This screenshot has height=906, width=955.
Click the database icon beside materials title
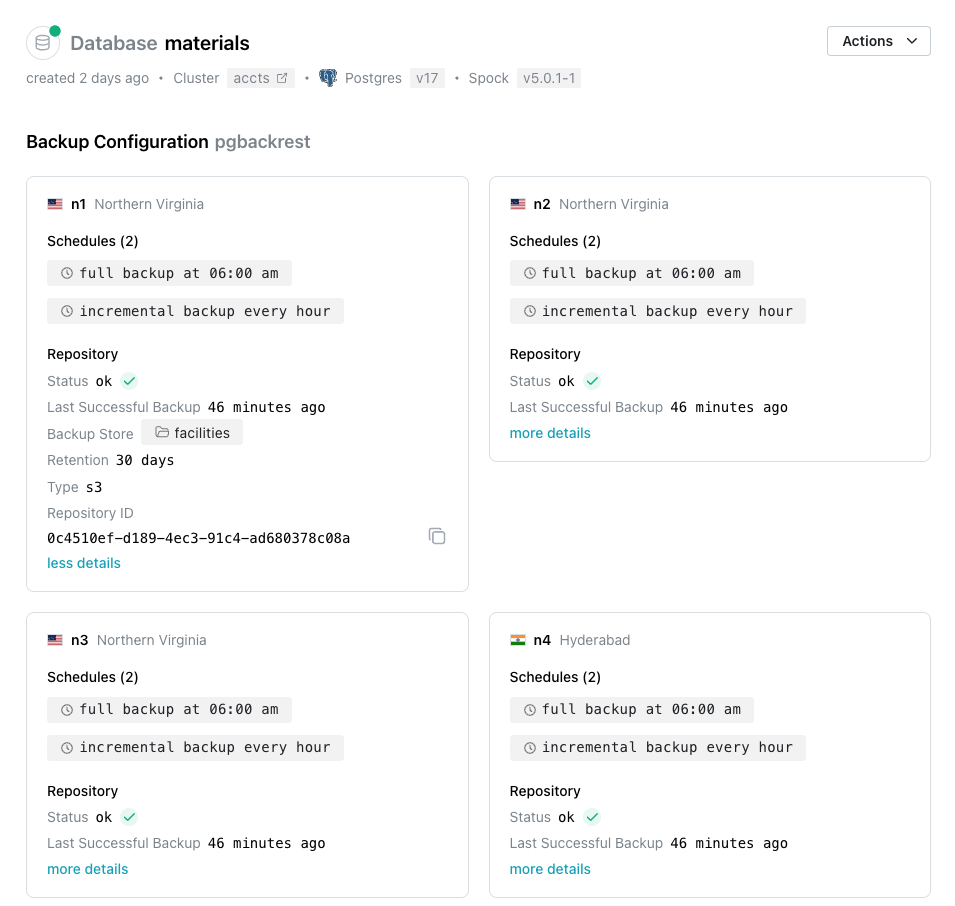(x=42, y=43)
